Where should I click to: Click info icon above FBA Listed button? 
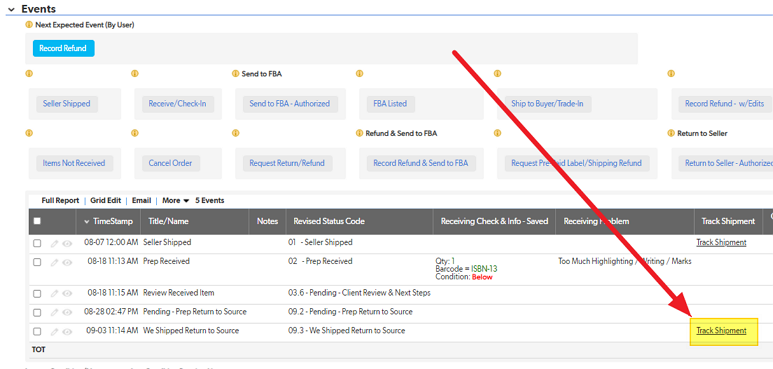pos(359,74)
